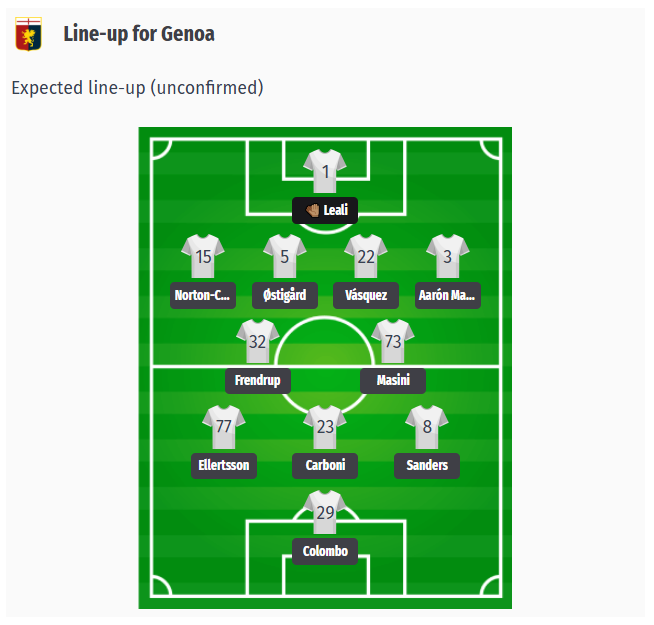This screenshot has height=625, width=654.
Task: Click shirt number 29 striker icon
Action: (x=325, y=512)
